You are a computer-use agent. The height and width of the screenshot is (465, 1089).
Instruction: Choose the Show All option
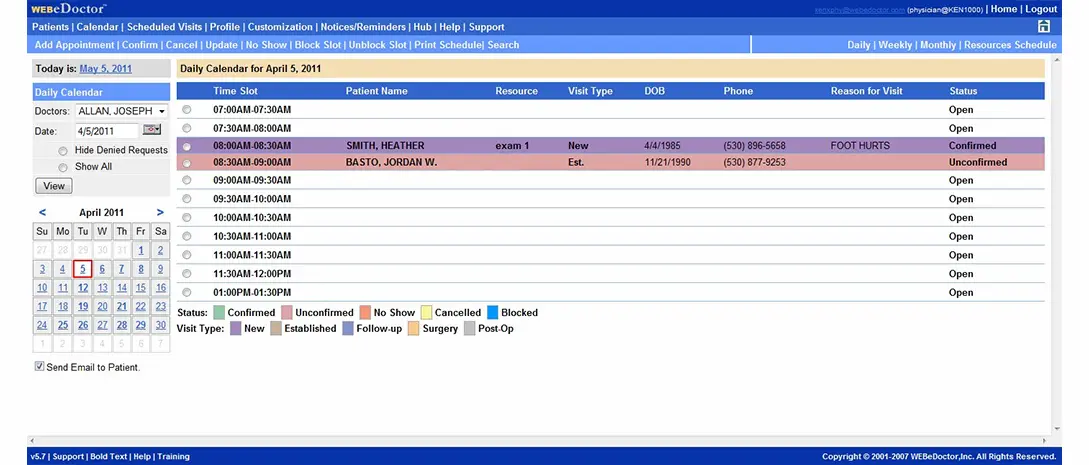point(63,167)
